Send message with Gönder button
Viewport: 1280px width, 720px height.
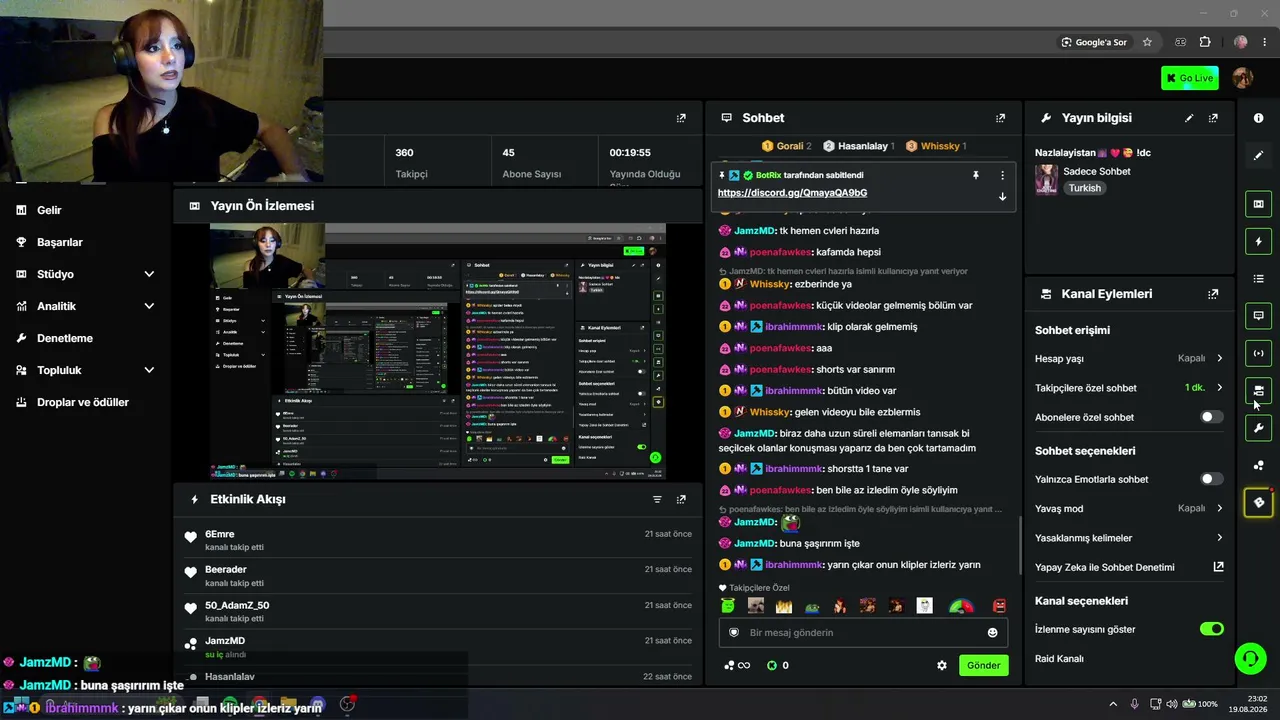(x=983, y=665)
